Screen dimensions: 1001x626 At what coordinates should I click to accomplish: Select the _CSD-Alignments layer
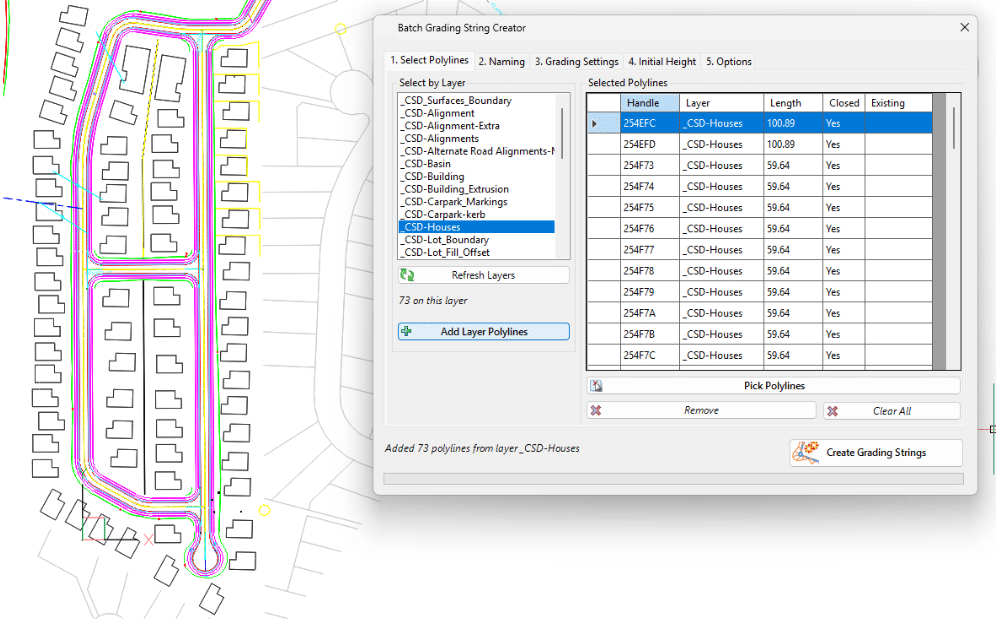click(477, 138)
